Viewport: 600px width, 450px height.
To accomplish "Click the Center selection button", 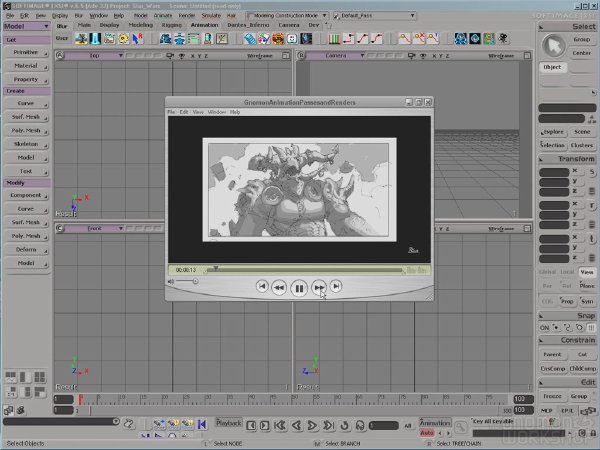I will [x=582, y=53].
